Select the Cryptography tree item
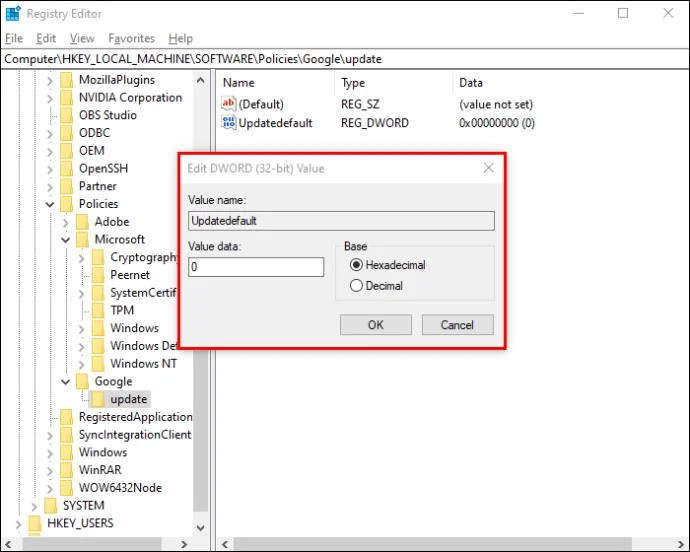 tap(143, 257)
